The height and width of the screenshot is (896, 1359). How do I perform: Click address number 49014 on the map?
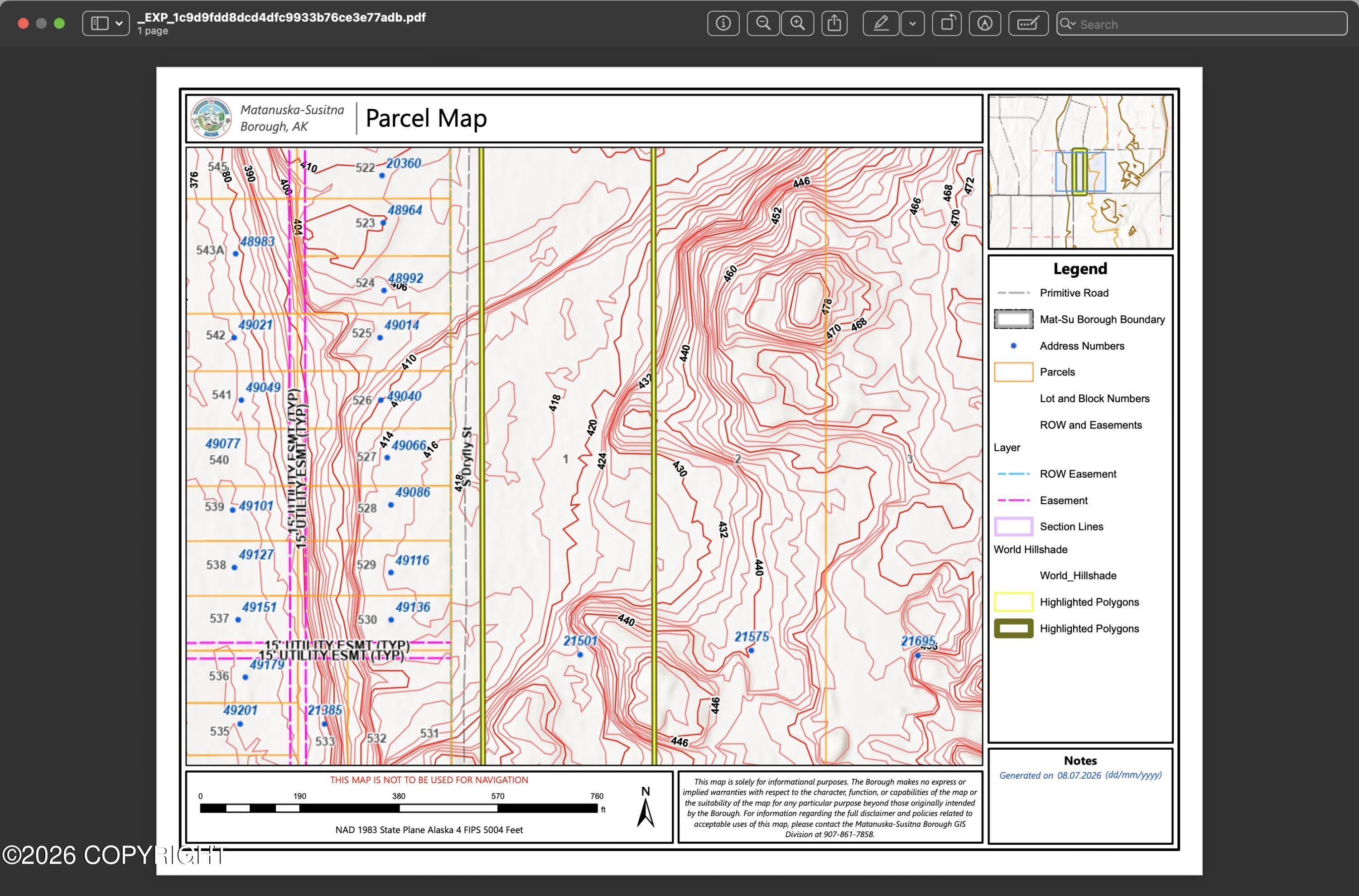(x=402, y=325)
